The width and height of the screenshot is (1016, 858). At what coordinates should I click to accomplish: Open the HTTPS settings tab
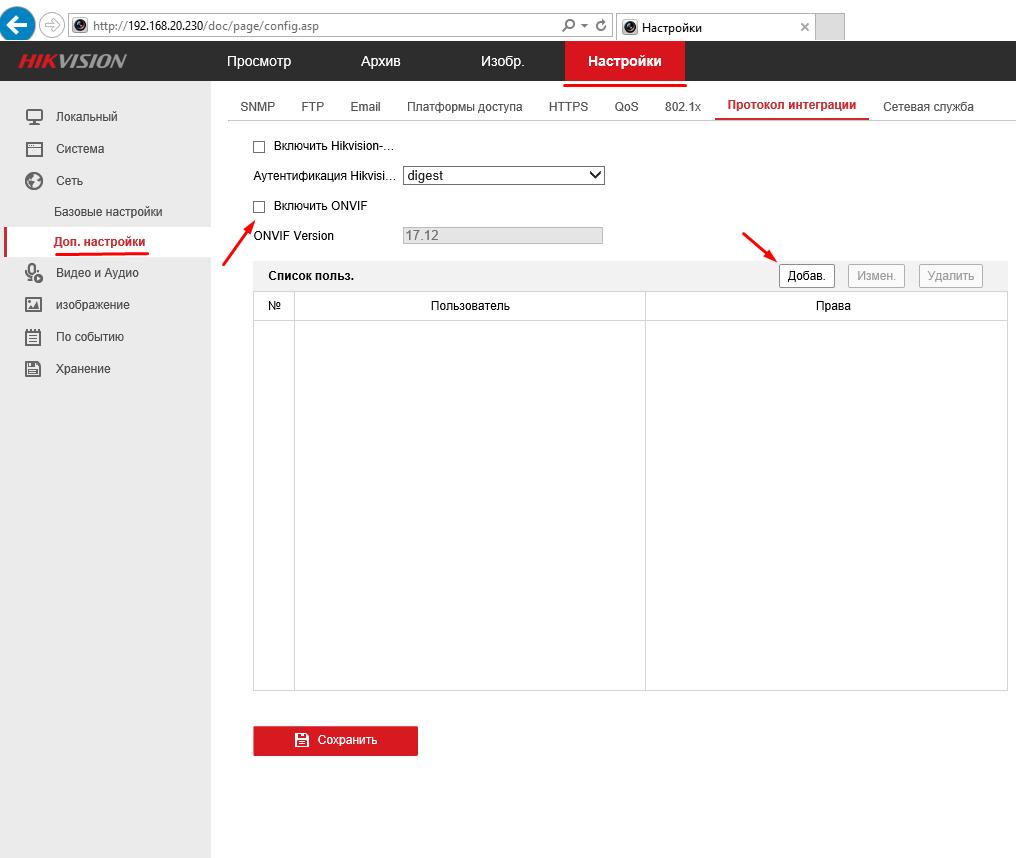coord(568,107)
